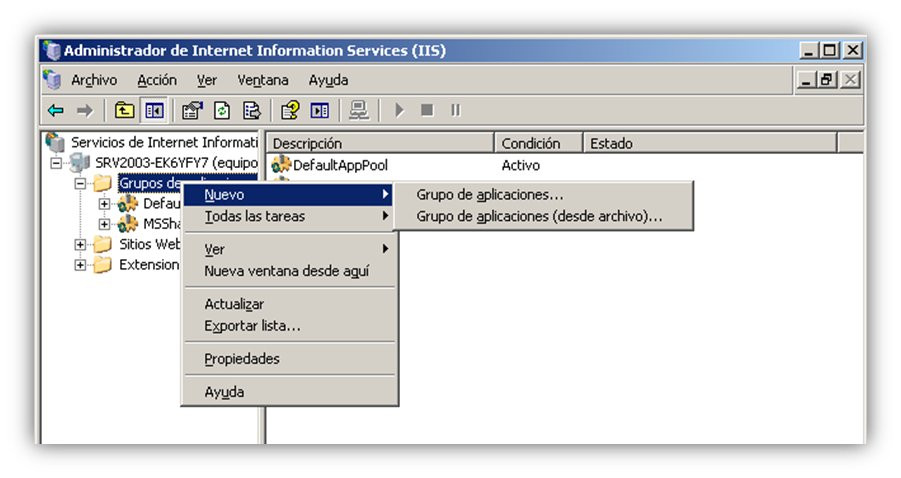Click the IIS icon in title bar
This screenshot has width=901, height=478.
pyautogui.click(x=52, y=51)
